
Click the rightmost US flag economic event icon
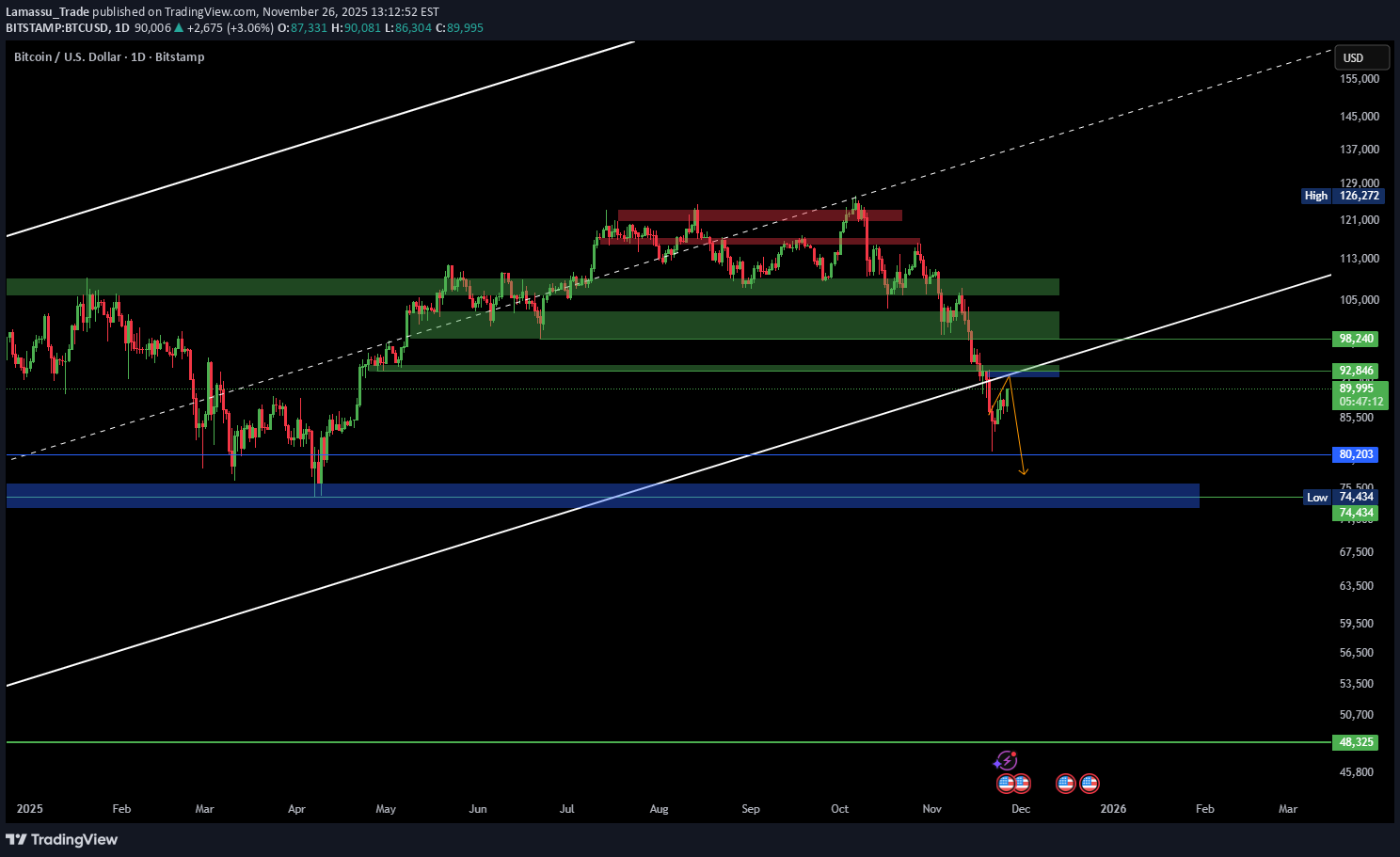1090,783
